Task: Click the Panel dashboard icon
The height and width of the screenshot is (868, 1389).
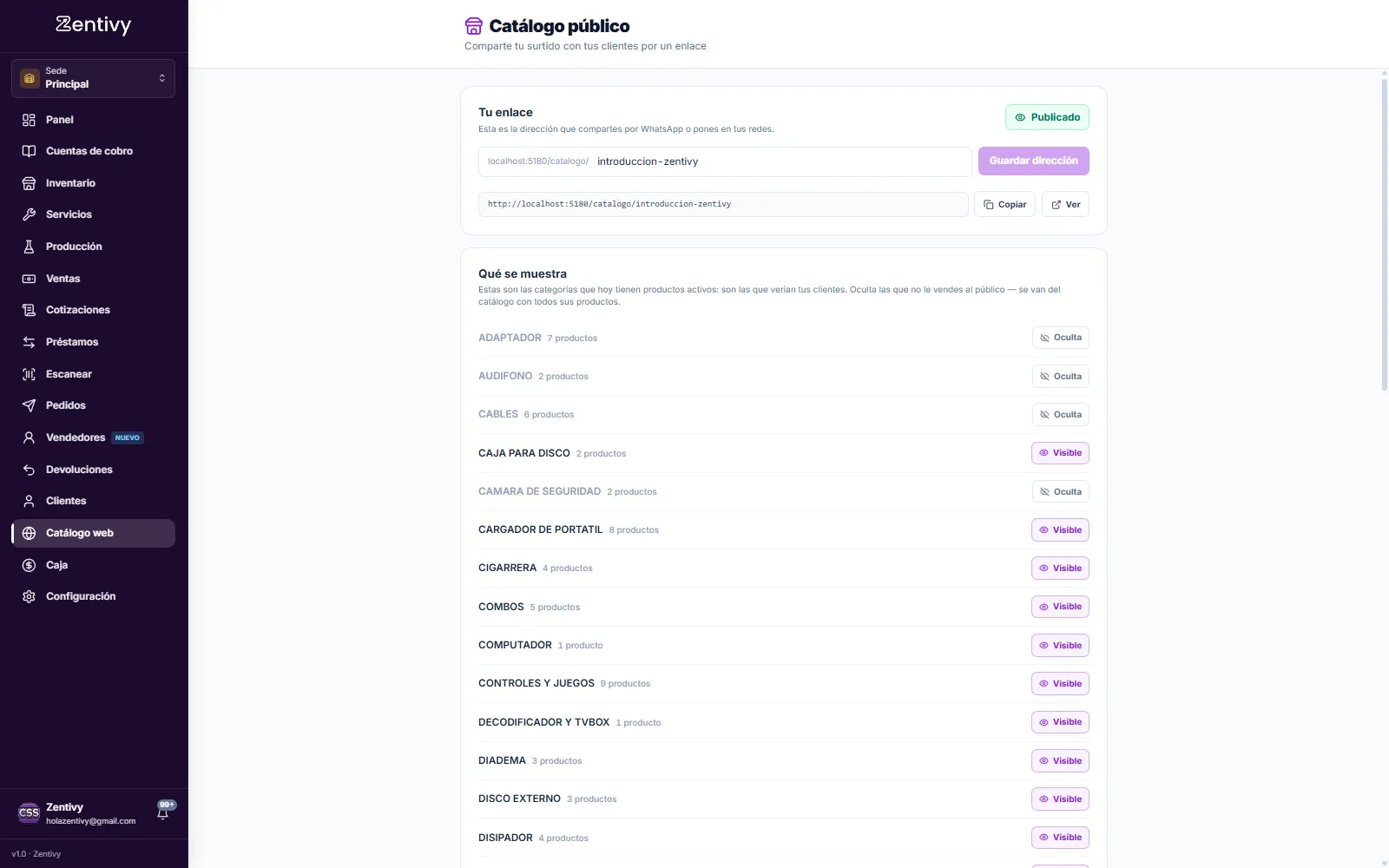Action: [x=29, y=120]
